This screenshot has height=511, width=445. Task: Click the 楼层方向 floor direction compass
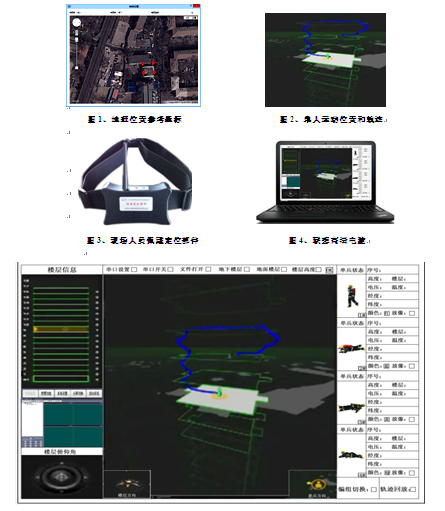127,483
